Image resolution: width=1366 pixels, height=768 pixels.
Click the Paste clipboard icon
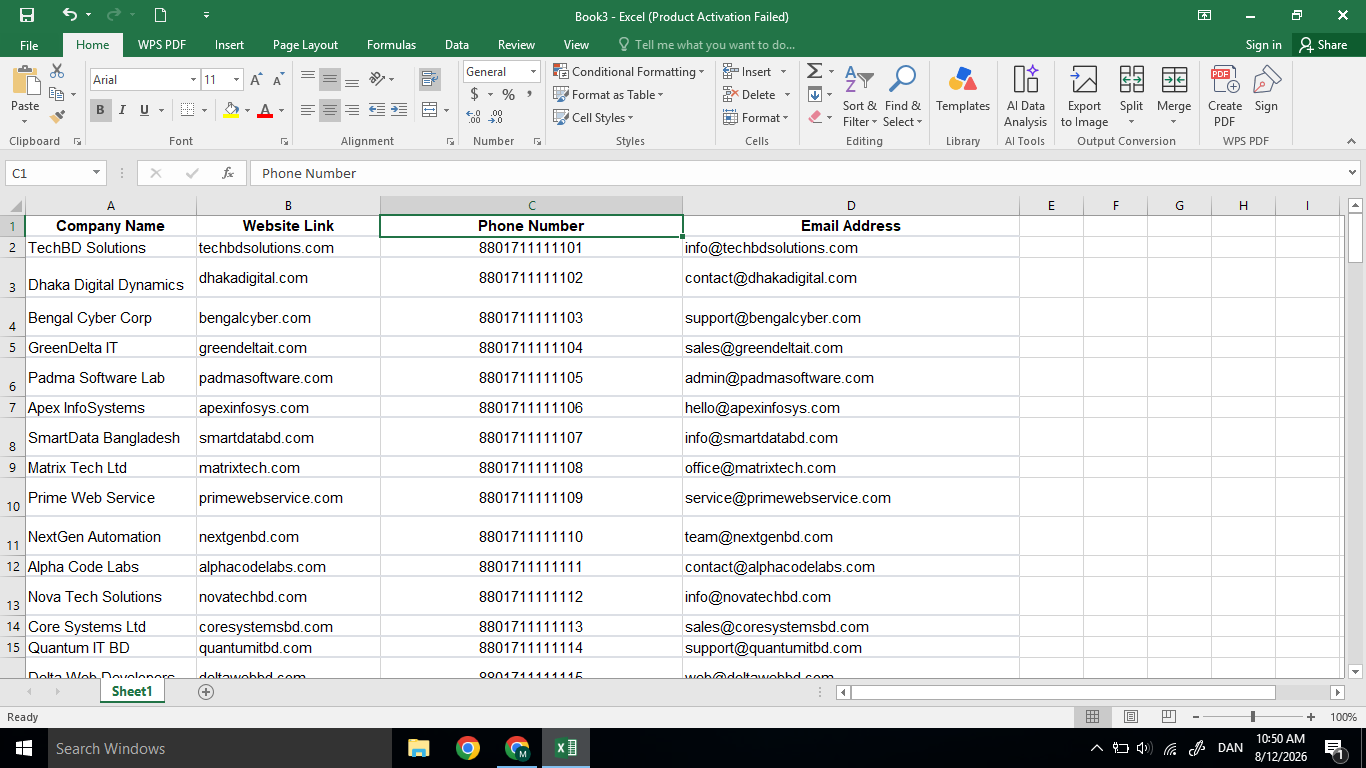(25, 82)
